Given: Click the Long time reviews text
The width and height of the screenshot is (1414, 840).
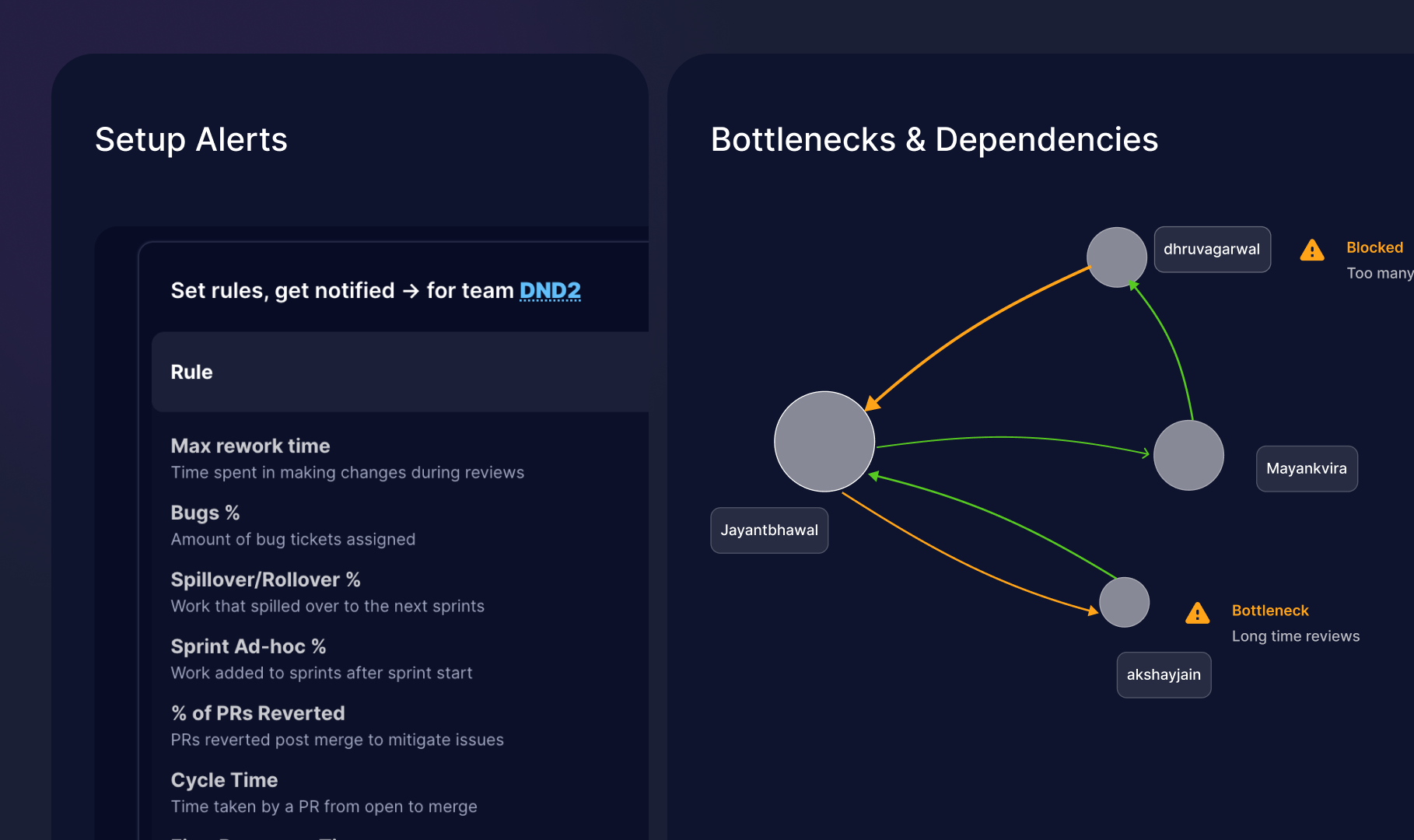Looking at the screenshot, I should pos(1296,636).
